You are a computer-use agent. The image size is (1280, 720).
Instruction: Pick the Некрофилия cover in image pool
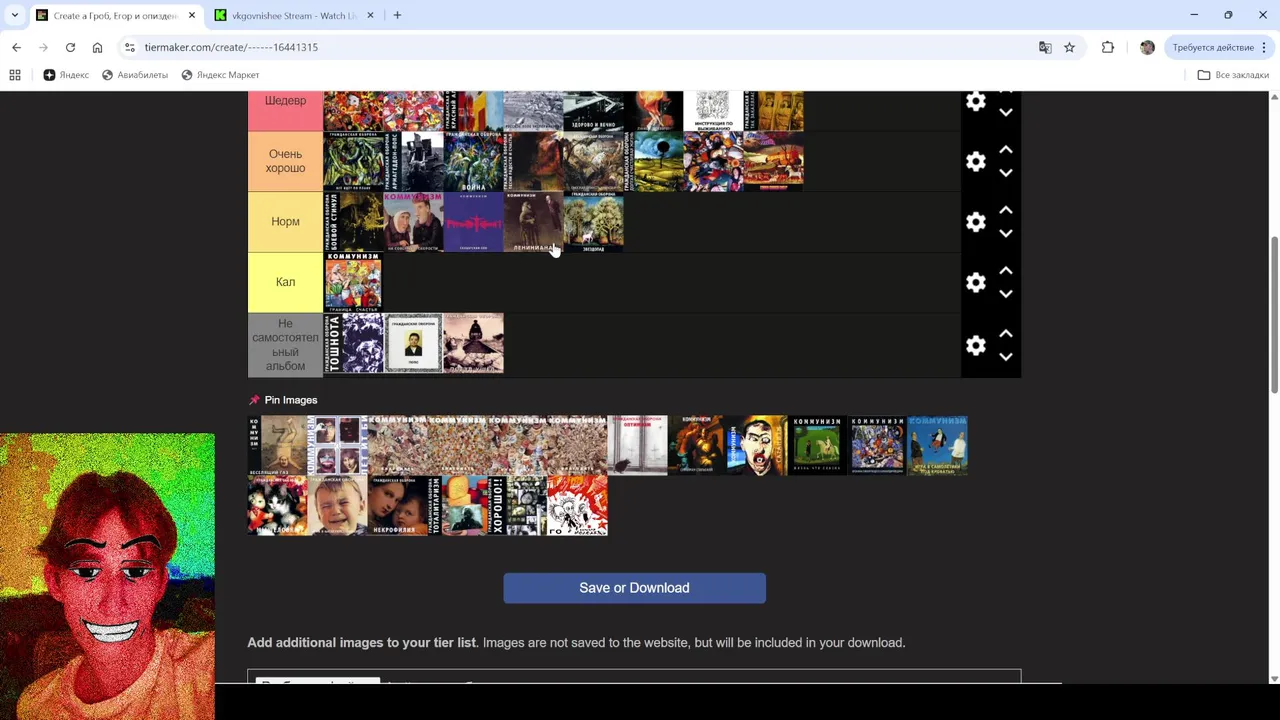tap(397, 506)
